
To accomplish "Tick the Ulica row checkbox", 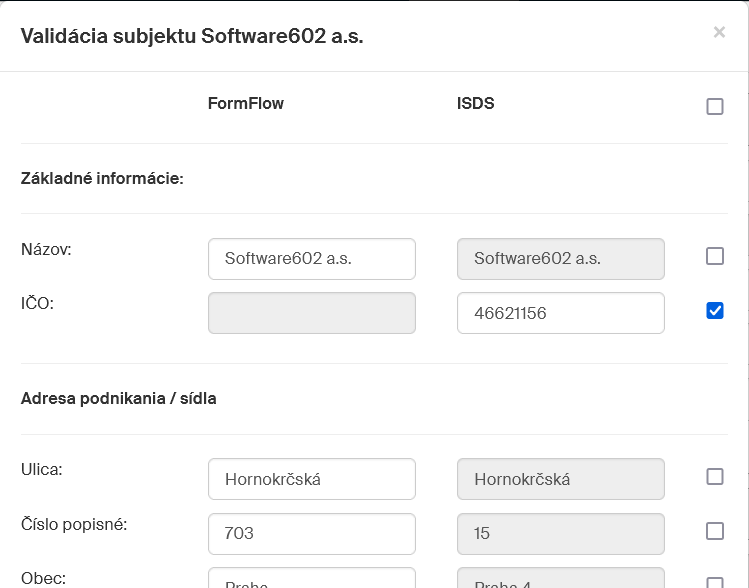I will (x=715, y=476).
